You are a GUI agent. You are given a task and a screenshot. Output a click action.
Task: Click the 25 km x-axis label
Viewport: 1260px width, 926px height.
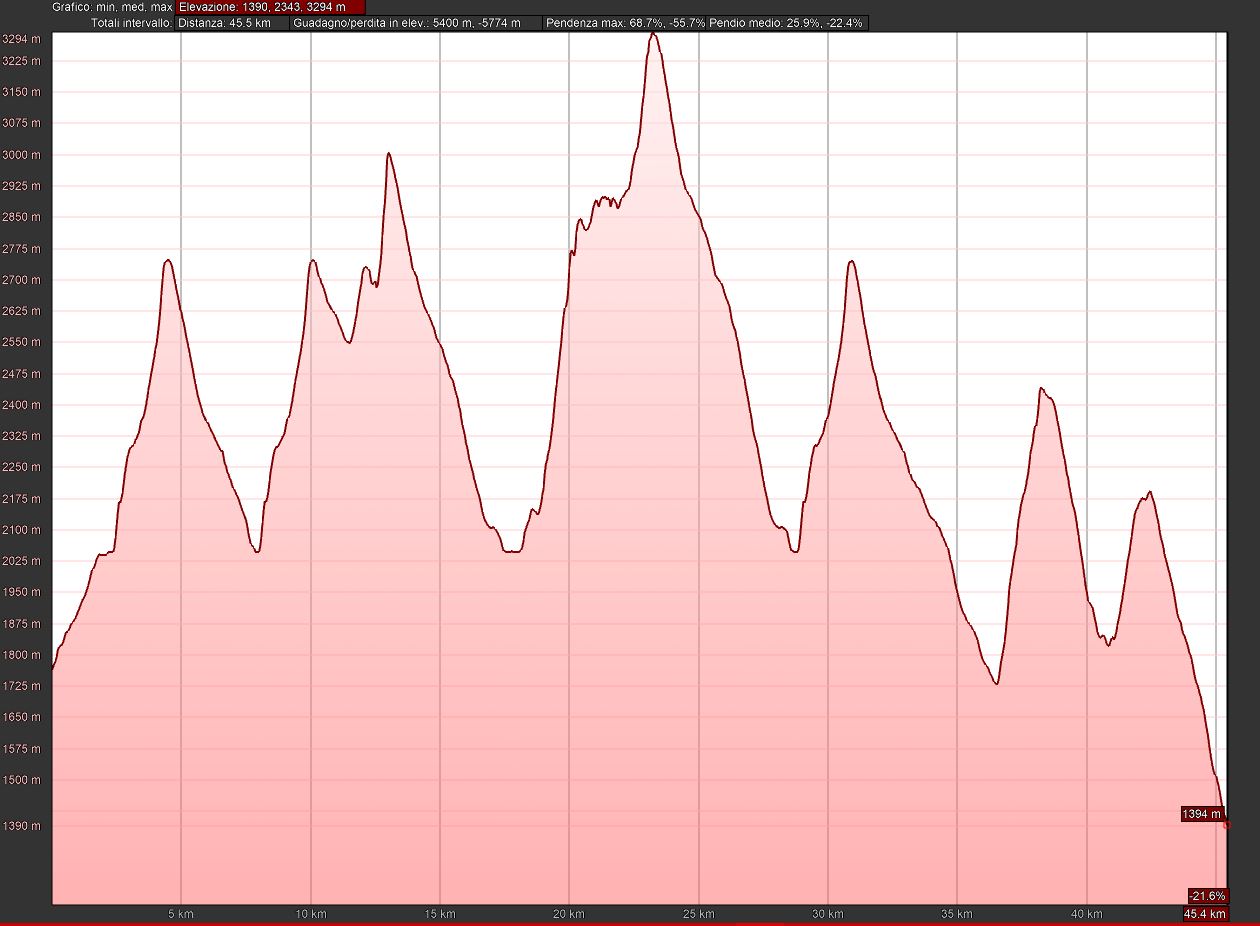pos(699,914)
